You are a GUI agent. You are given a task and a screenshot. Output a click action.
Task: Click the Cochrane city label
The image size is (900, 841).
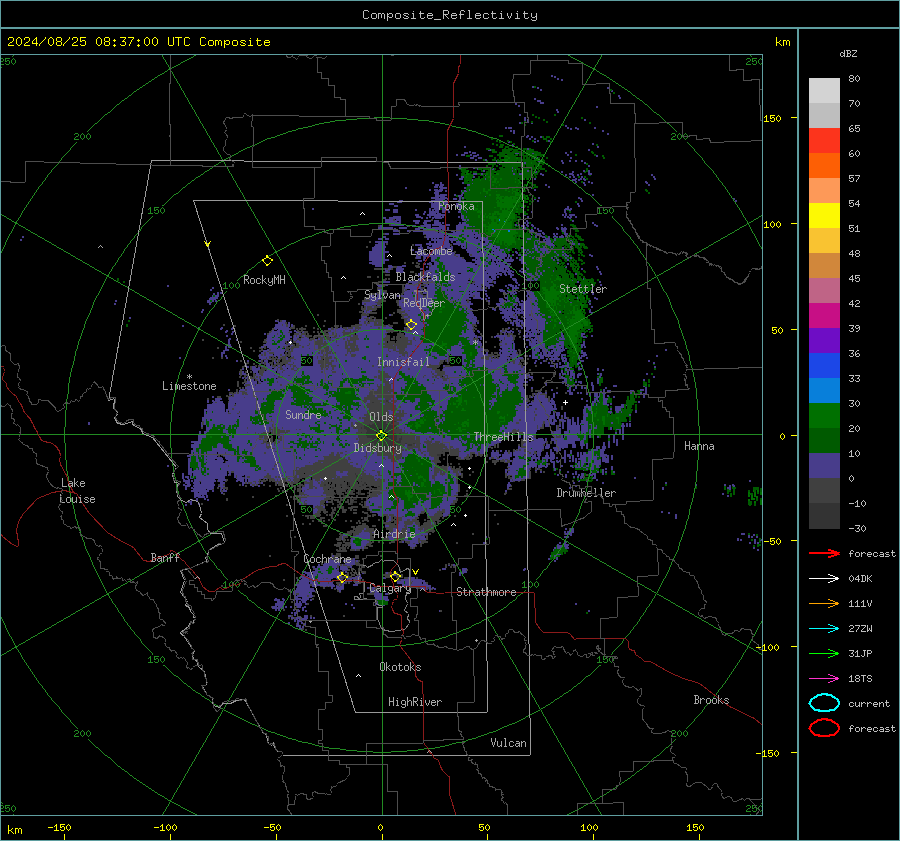pyautogui.click(x=327, y=559)
